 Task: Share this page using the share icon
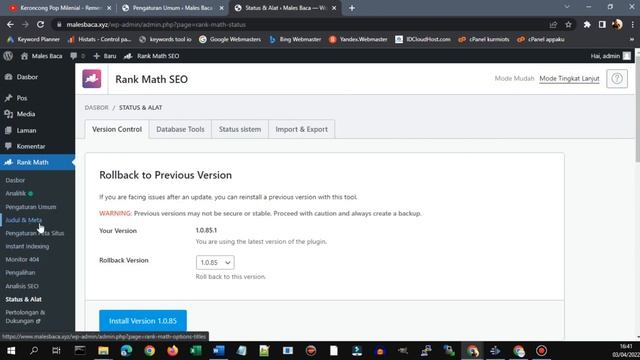point(553,24)
